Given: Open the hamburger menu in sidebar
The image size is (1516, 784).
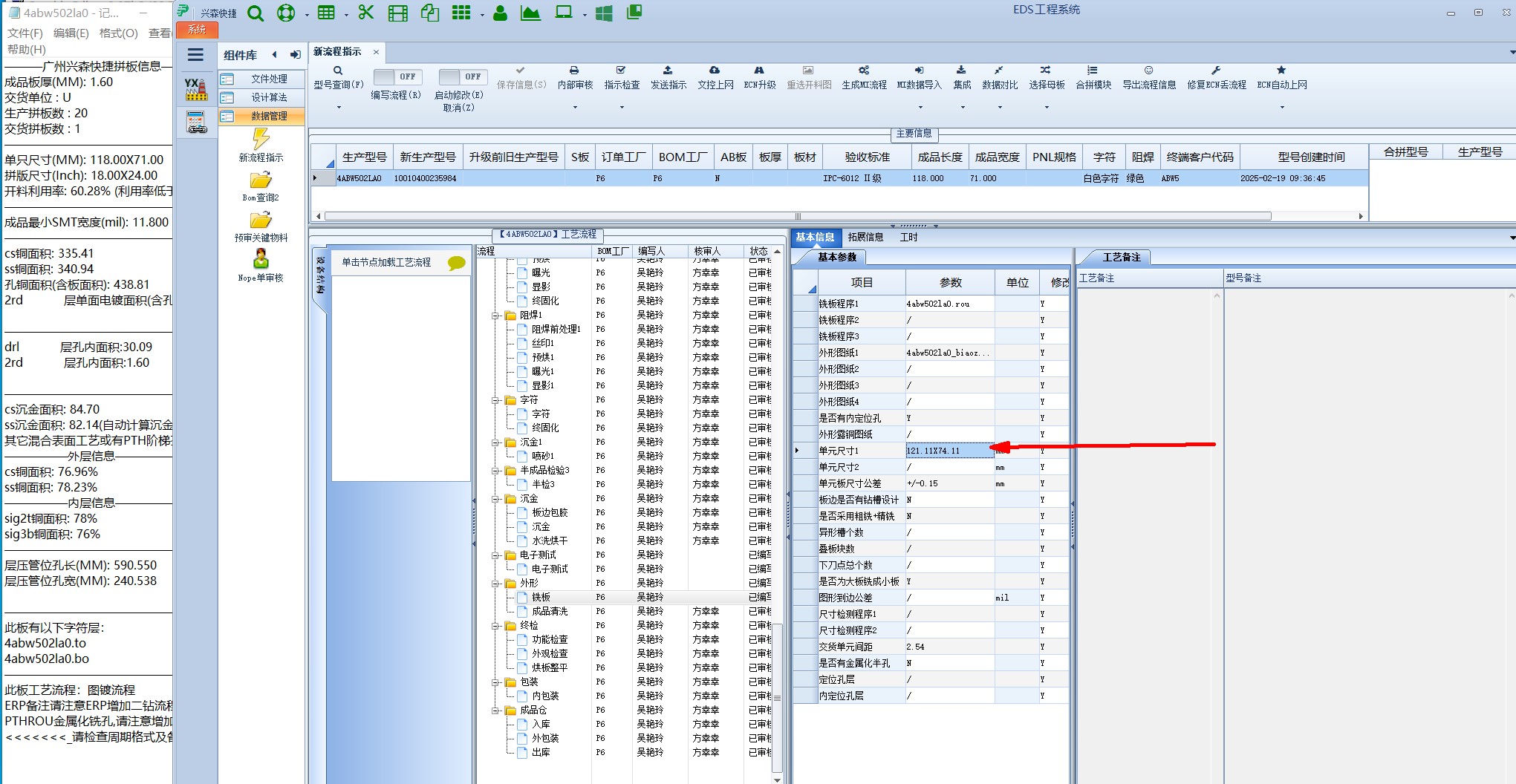Looking at the screenshot, I should (195, 55).
